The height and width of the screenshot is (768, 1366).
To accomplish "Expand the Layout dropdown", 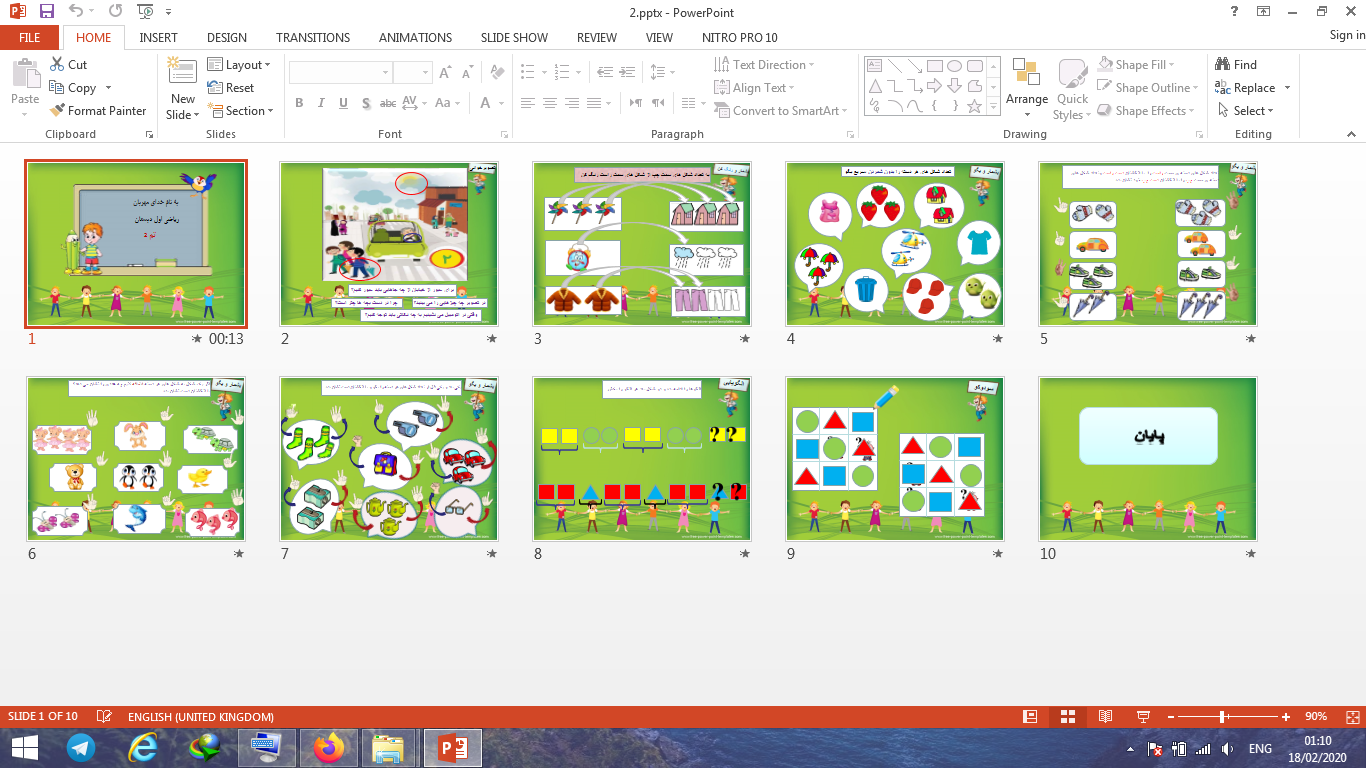I will click(x=239, y=65).
